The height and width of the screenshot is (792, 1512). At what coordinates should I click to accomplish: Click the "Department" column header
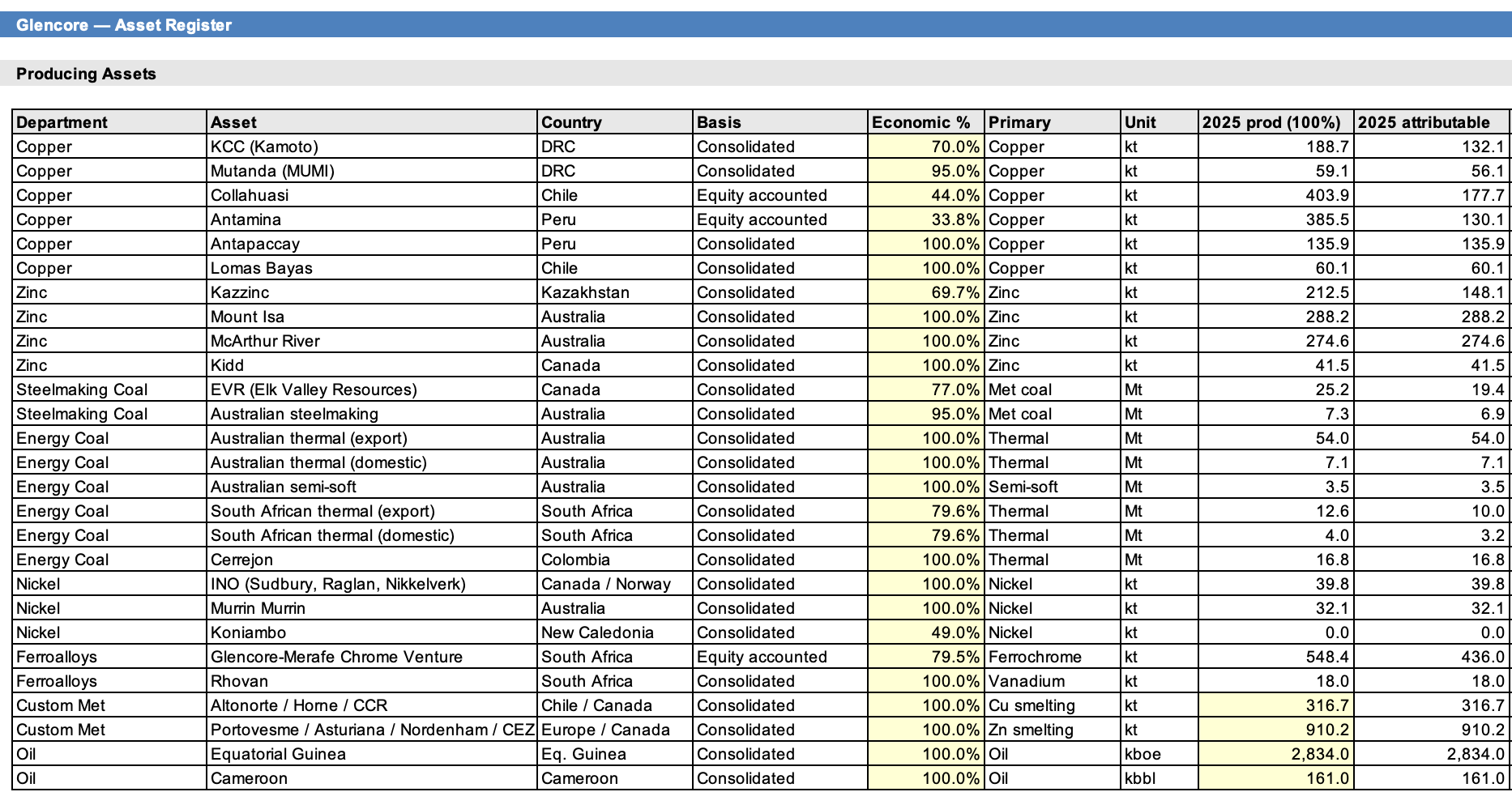coord(109,122)
